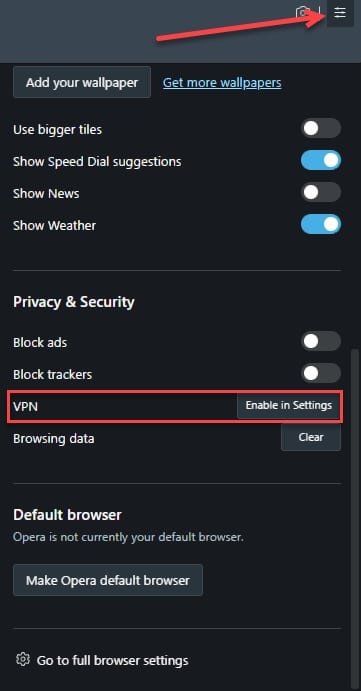Open the Get more wallpapers link
Viewport: 361px width, 691px height.
pos(222,82)
